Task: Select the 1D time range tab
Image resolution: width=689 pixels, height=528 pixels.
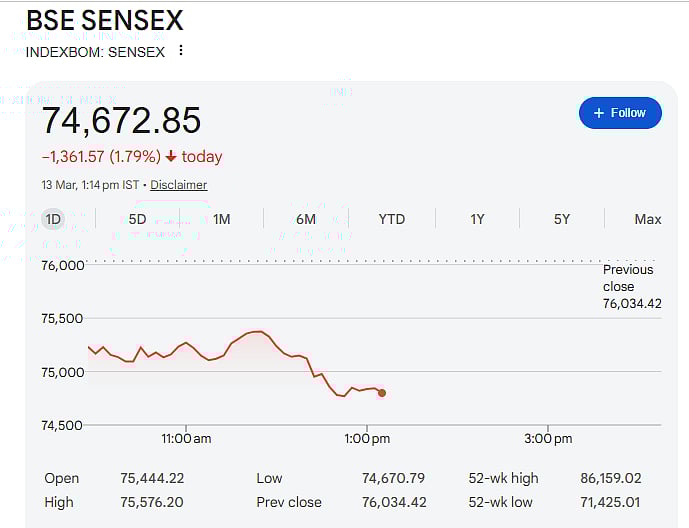Action: 53,219
